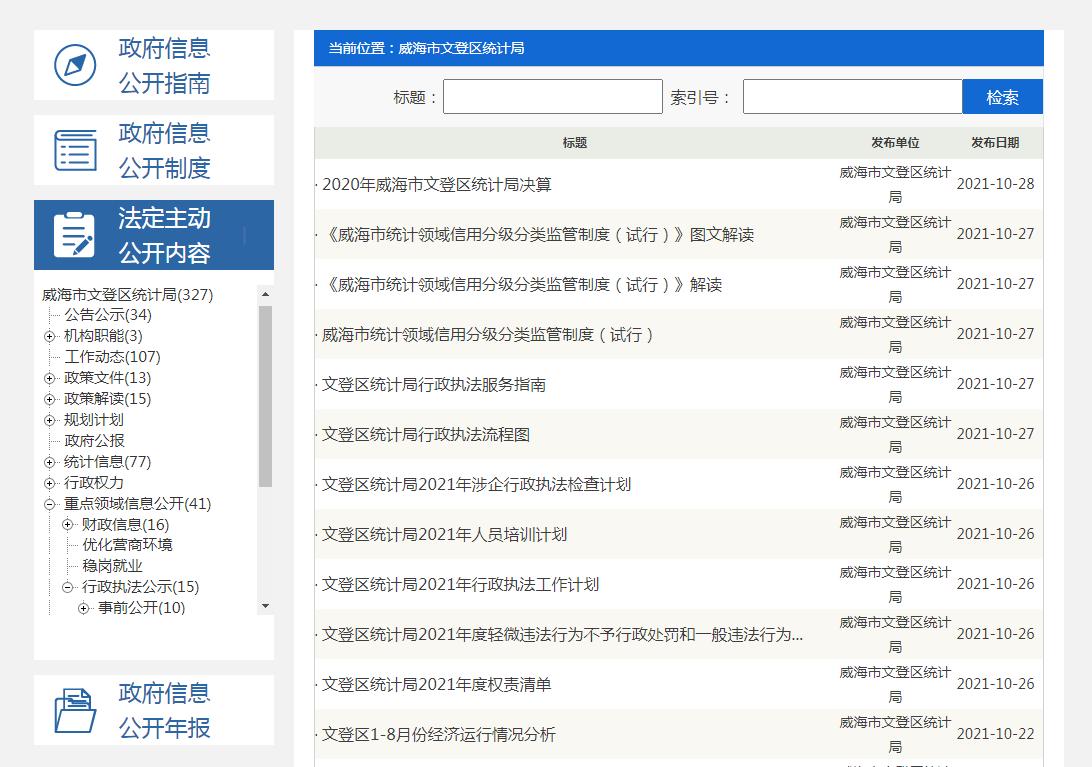The width and height of the screenshot is (1092, 767).
Task: Click the compass icon for 政府信息公开指南
Action: [x=75, y=65]
